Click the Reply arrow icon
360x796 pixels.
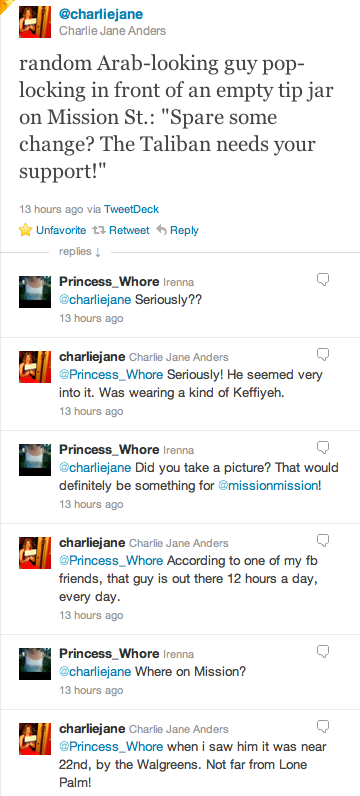[161, 230]
